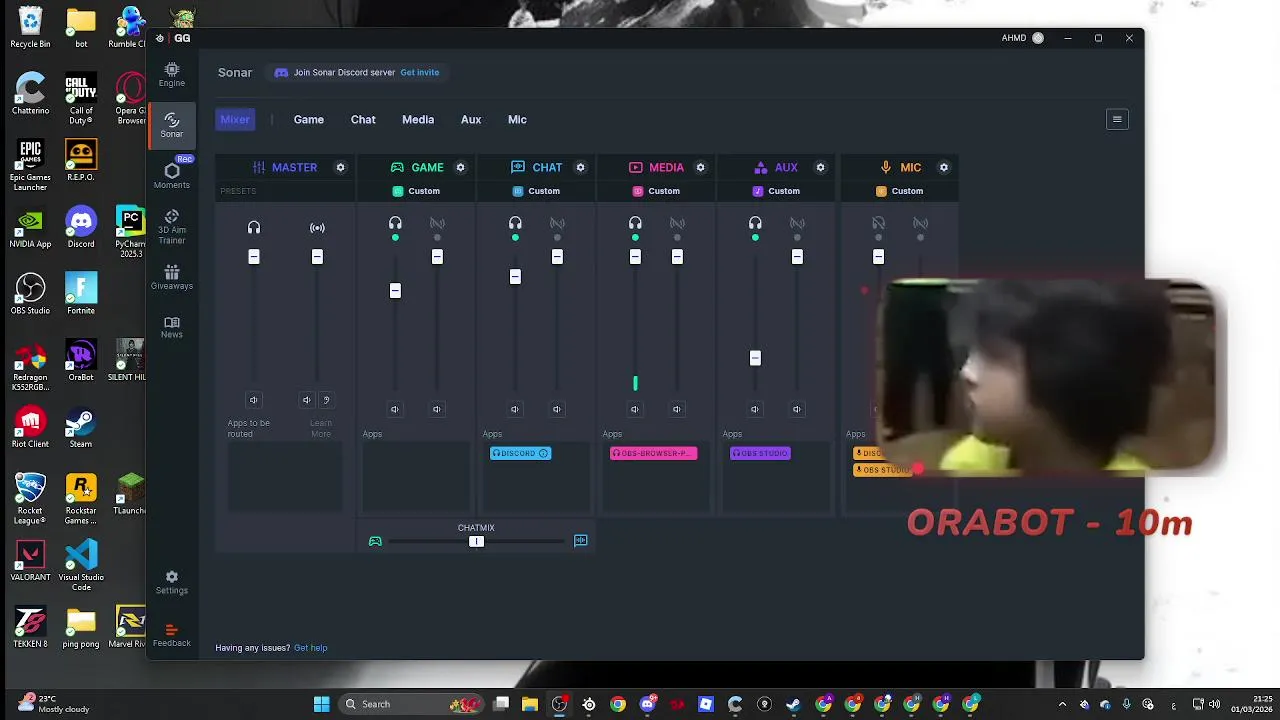Open the taskbar clock and date
This screenshot has height=720, width=1280.
1251,704
